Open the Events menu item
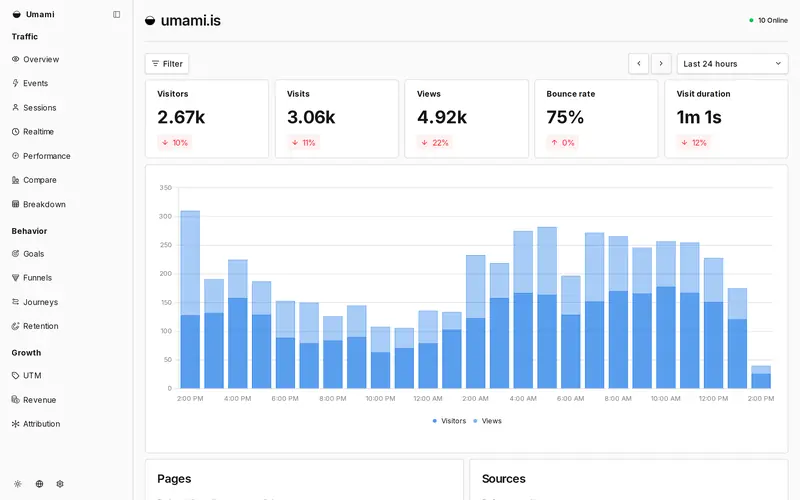 click(30, 83)
